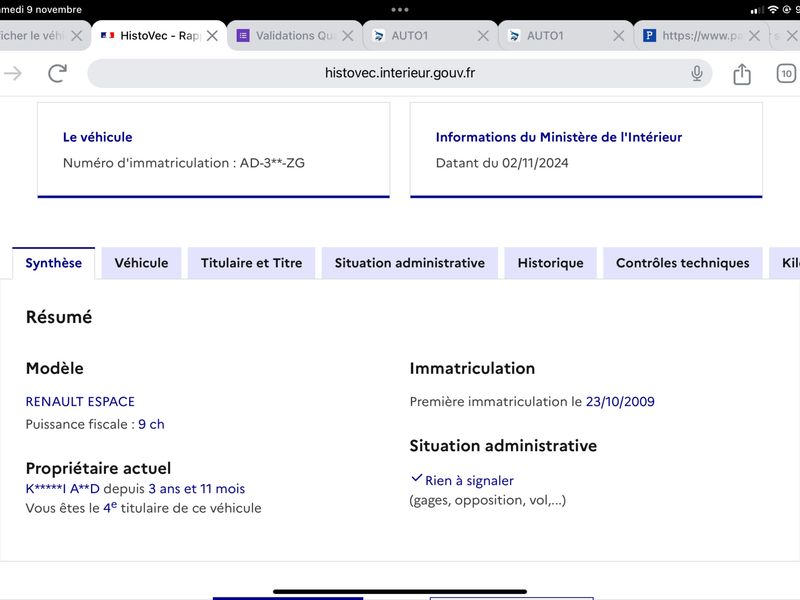This screenshot has height=600, width=800.
Task: Tap the Wi-Fi status icon
Action: (773, 10)
